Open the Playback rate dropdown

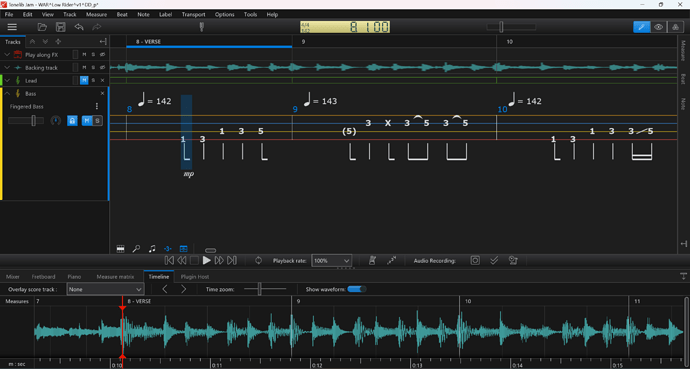tap(332, 260)
